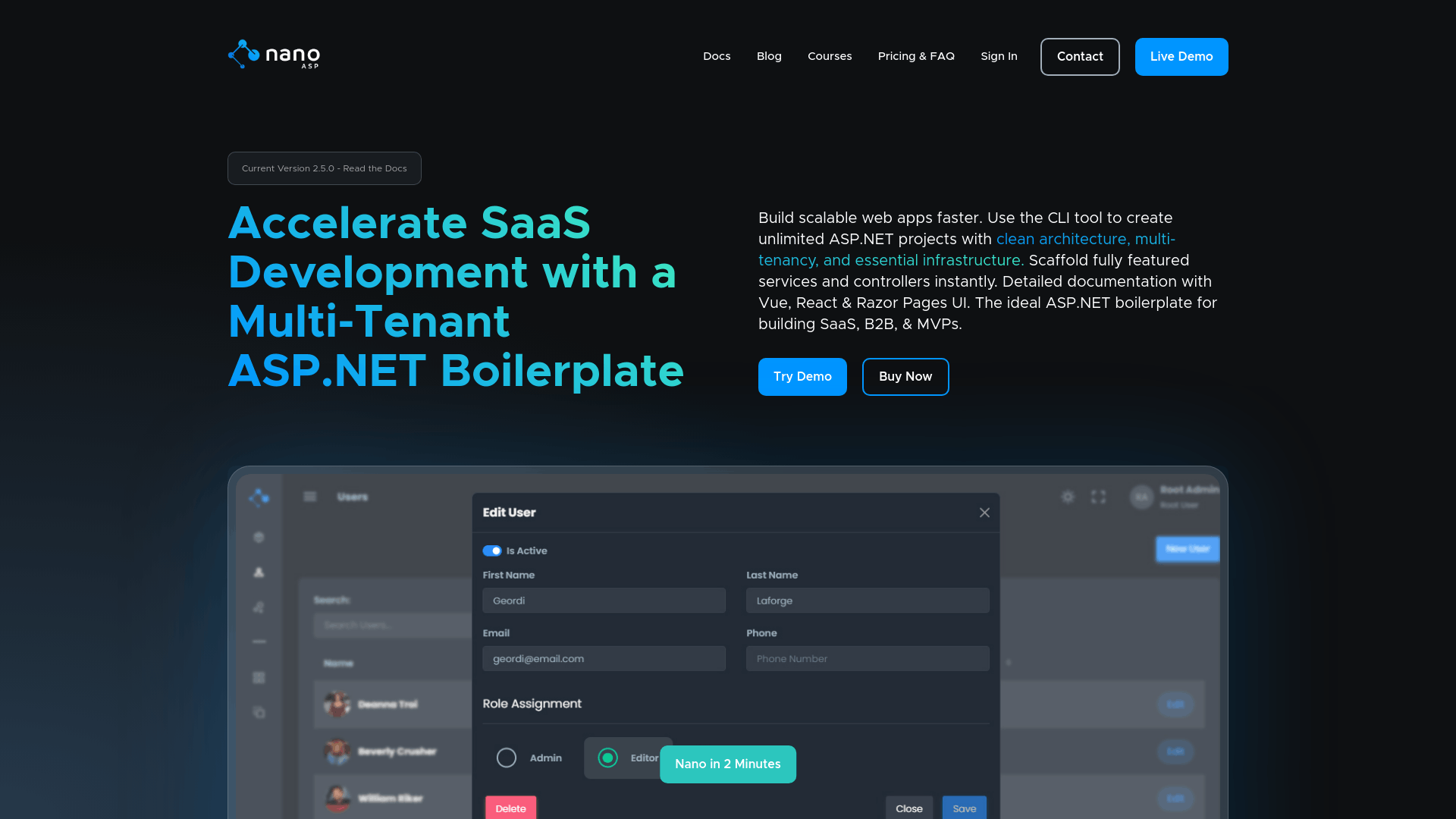1456x819 pixels.
Task: Click the First Name field with Geordi
Action: [x=604, y=601]
